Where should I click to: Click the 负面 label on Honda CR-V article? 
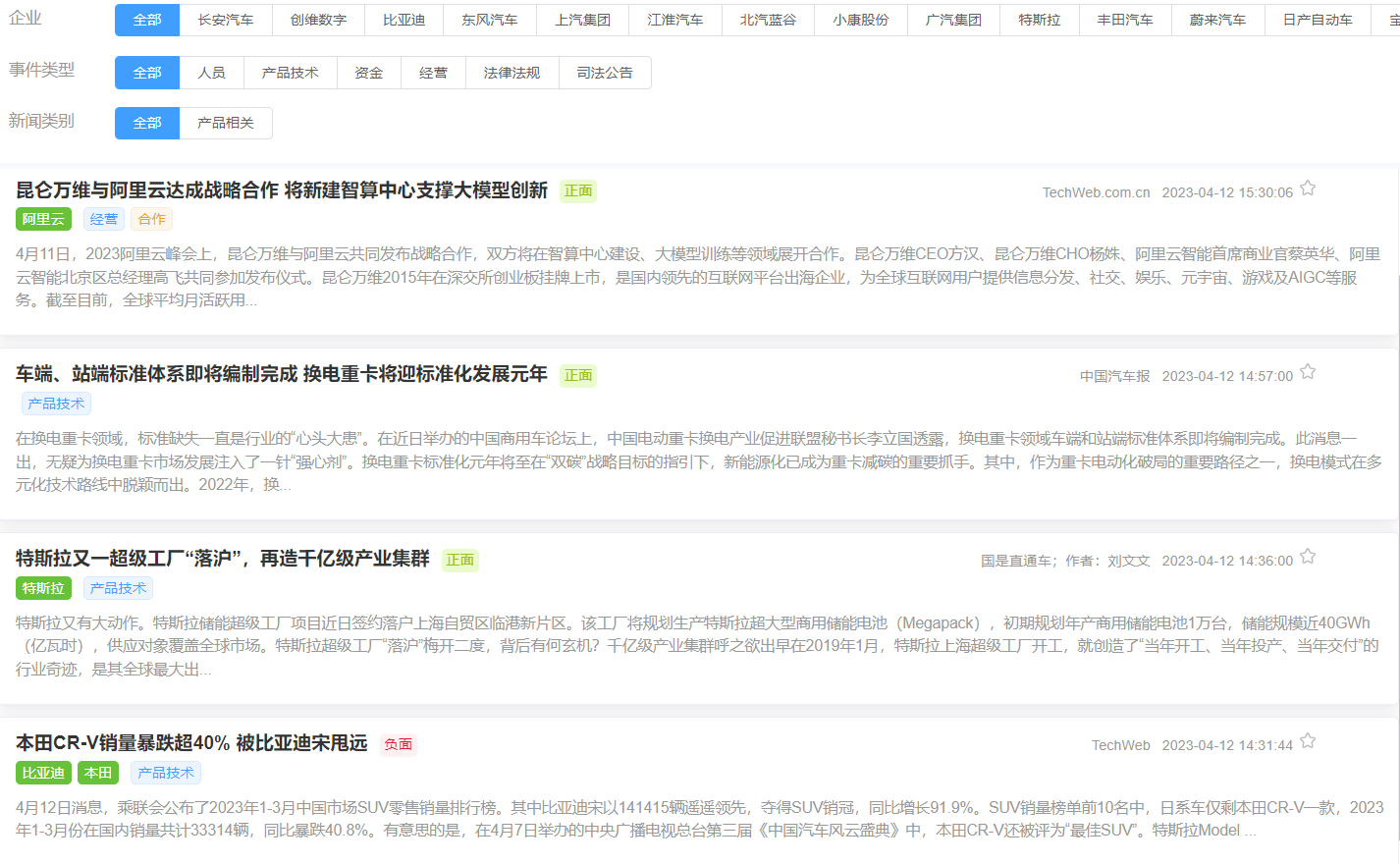pos(398,745)
